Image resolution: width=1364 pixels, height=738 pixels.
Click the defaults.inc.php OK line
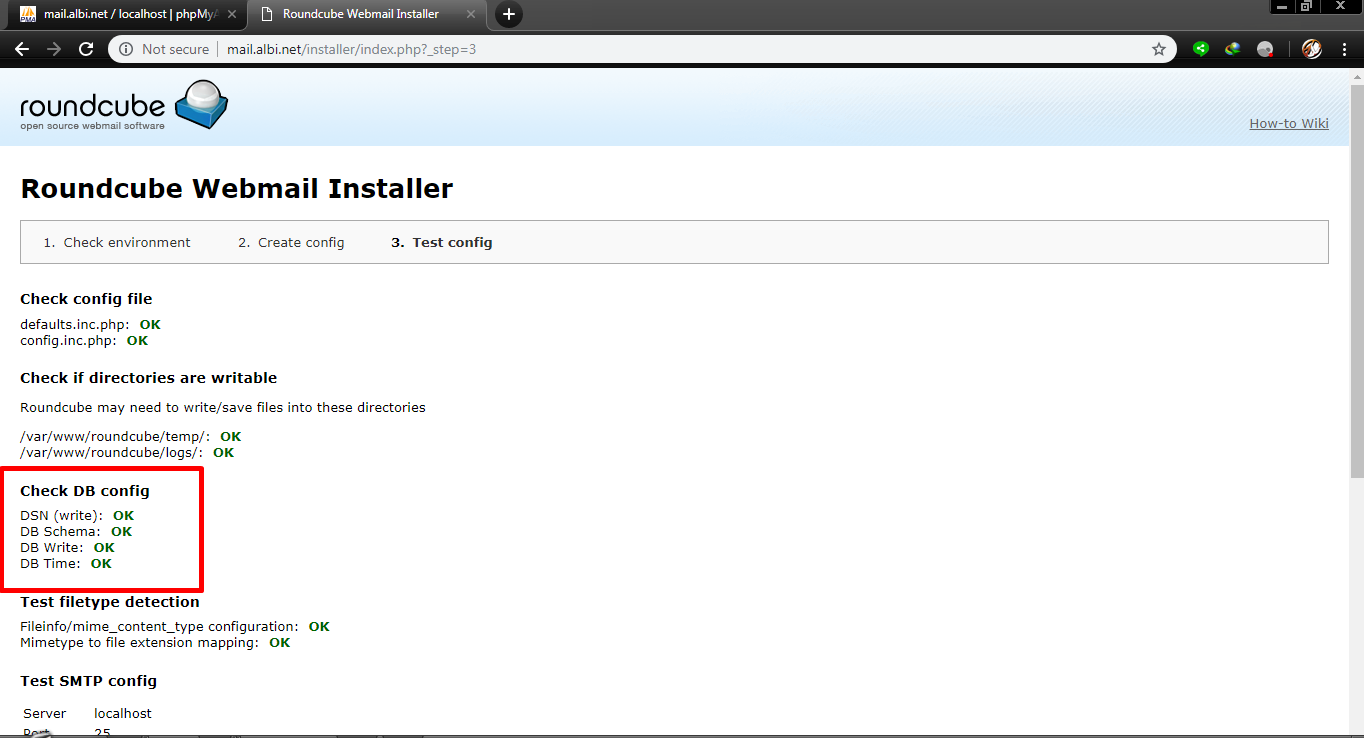tap(90, 324)
